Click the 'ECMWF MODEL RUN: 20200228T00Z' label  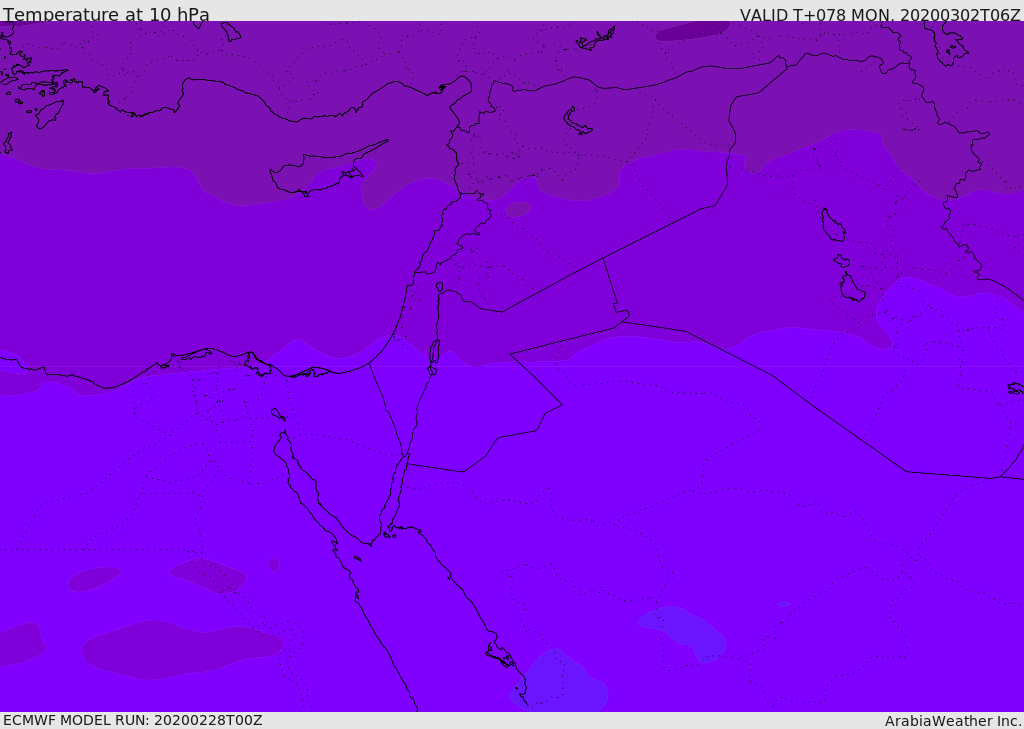point(133,720)
